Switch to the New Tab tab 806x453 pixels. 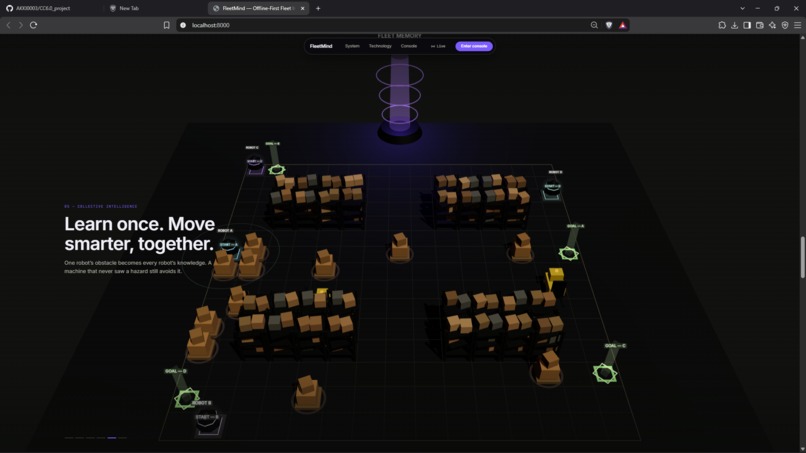[154, 8]
